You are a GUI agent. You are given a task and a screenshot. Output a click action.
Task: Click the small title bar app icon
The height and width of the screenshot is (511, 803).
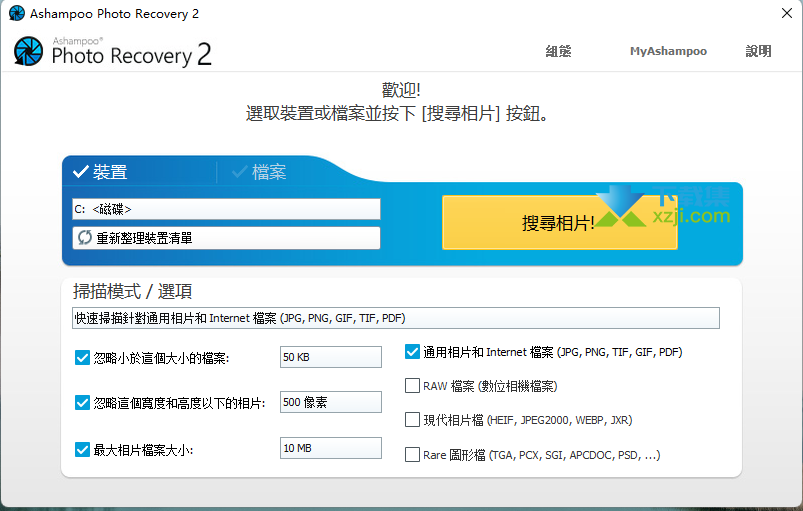[16, 13]
